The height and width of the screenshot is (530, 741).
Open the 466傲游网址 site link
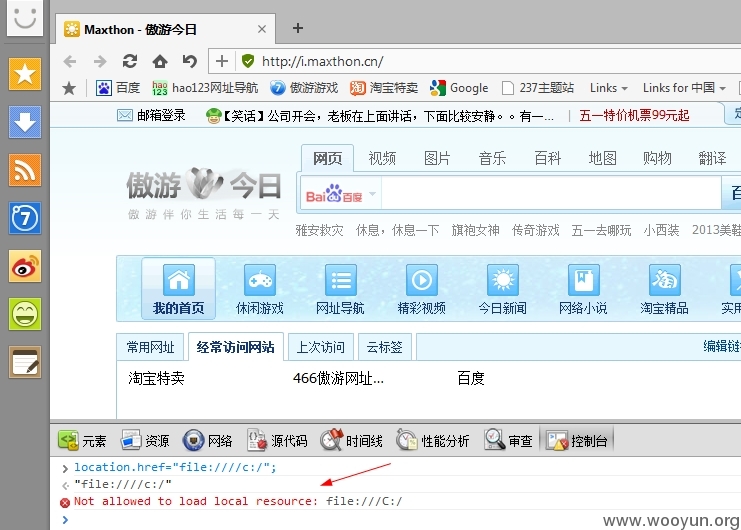[x=338, y=378]
